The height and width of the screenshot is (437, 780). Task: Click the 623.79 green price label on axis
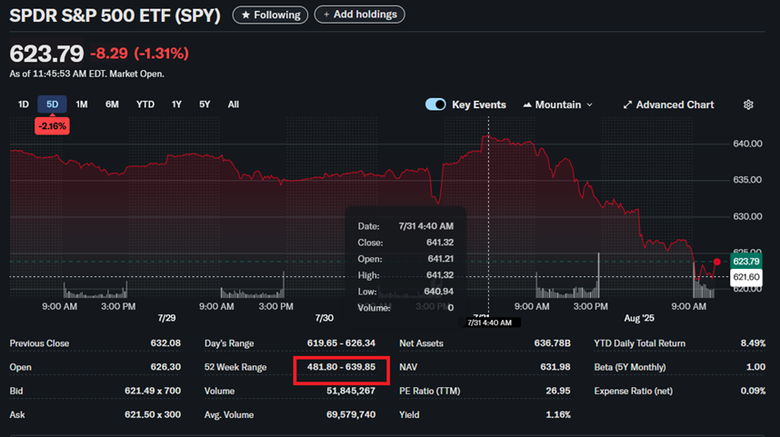(x=746, y=261)
